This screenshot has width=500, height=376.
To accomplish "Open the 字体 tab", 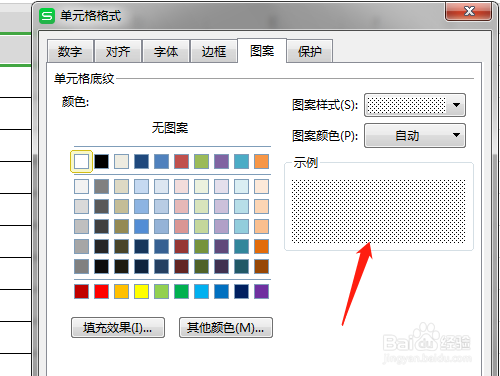I will tap(166, 51).
